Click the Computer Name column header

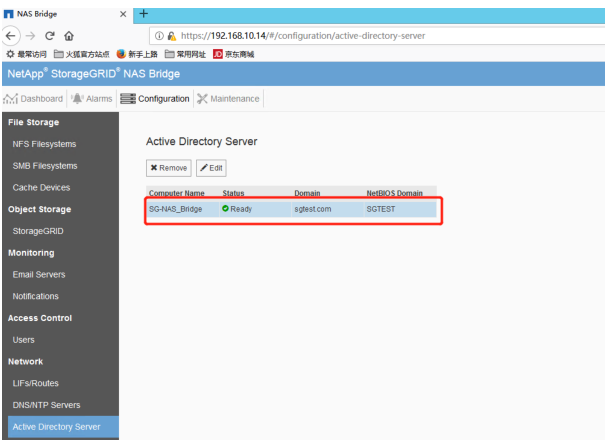(x=177, y=193)
